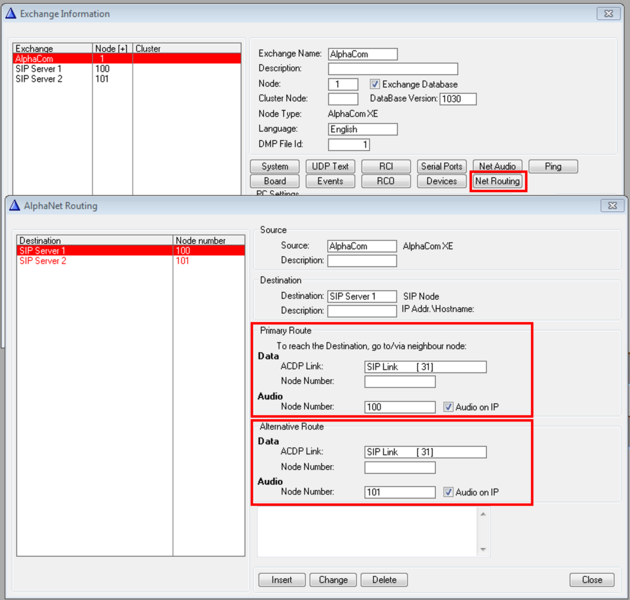
Task: Close AlphaNet Routing with title bar X
Action: (612, 205)
